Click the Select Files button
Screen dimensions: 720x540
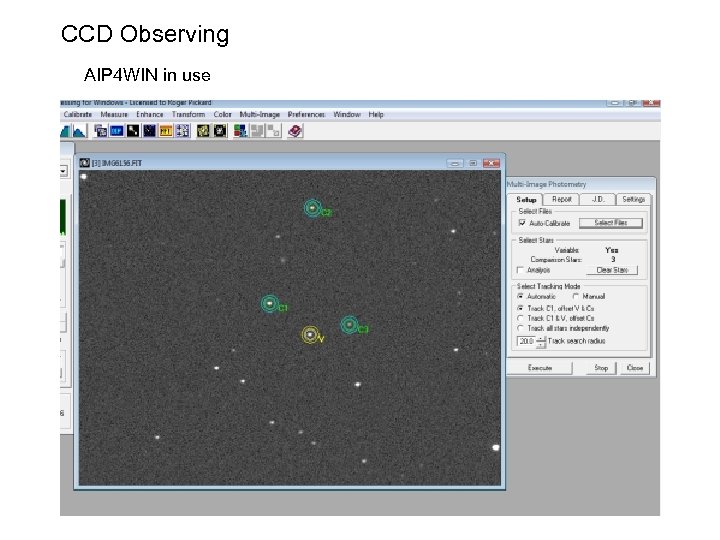pos(611,223)
